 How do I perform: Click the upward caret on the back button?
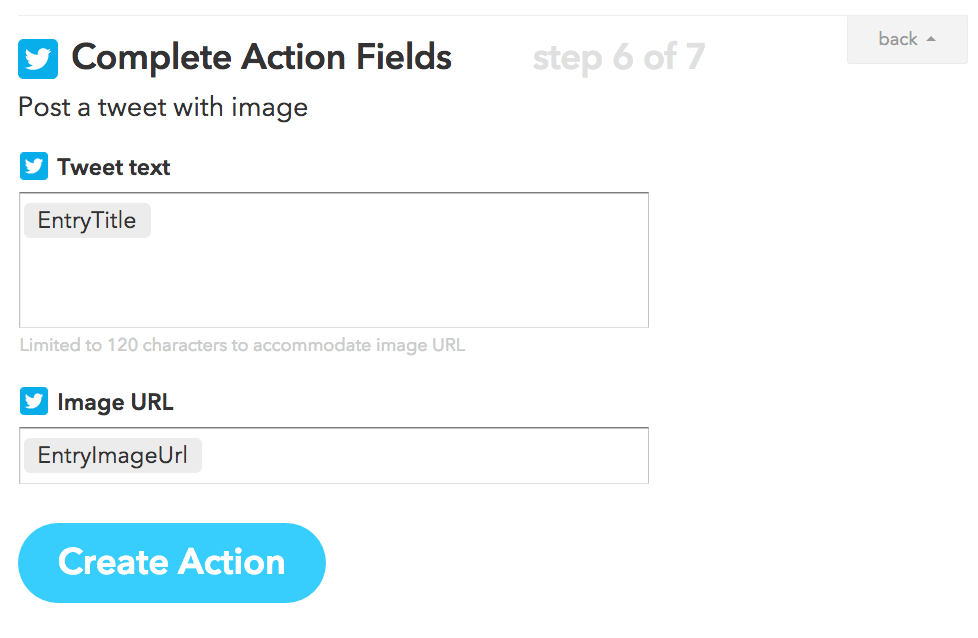[931, 39]
